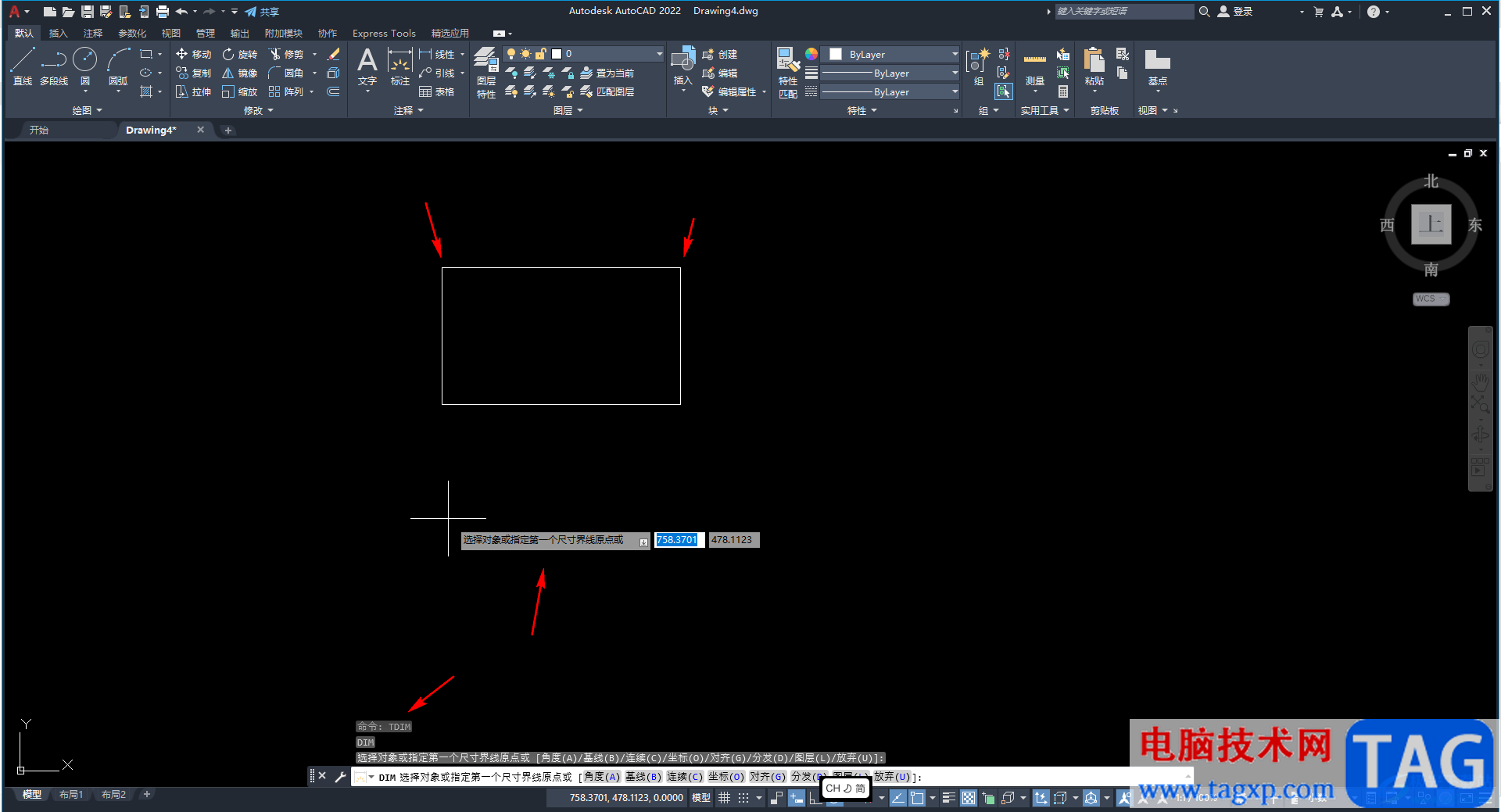This screenshot has width=1501, height=812.
Task: Click 共享 share button in title bar
Action: pos(262,12)
